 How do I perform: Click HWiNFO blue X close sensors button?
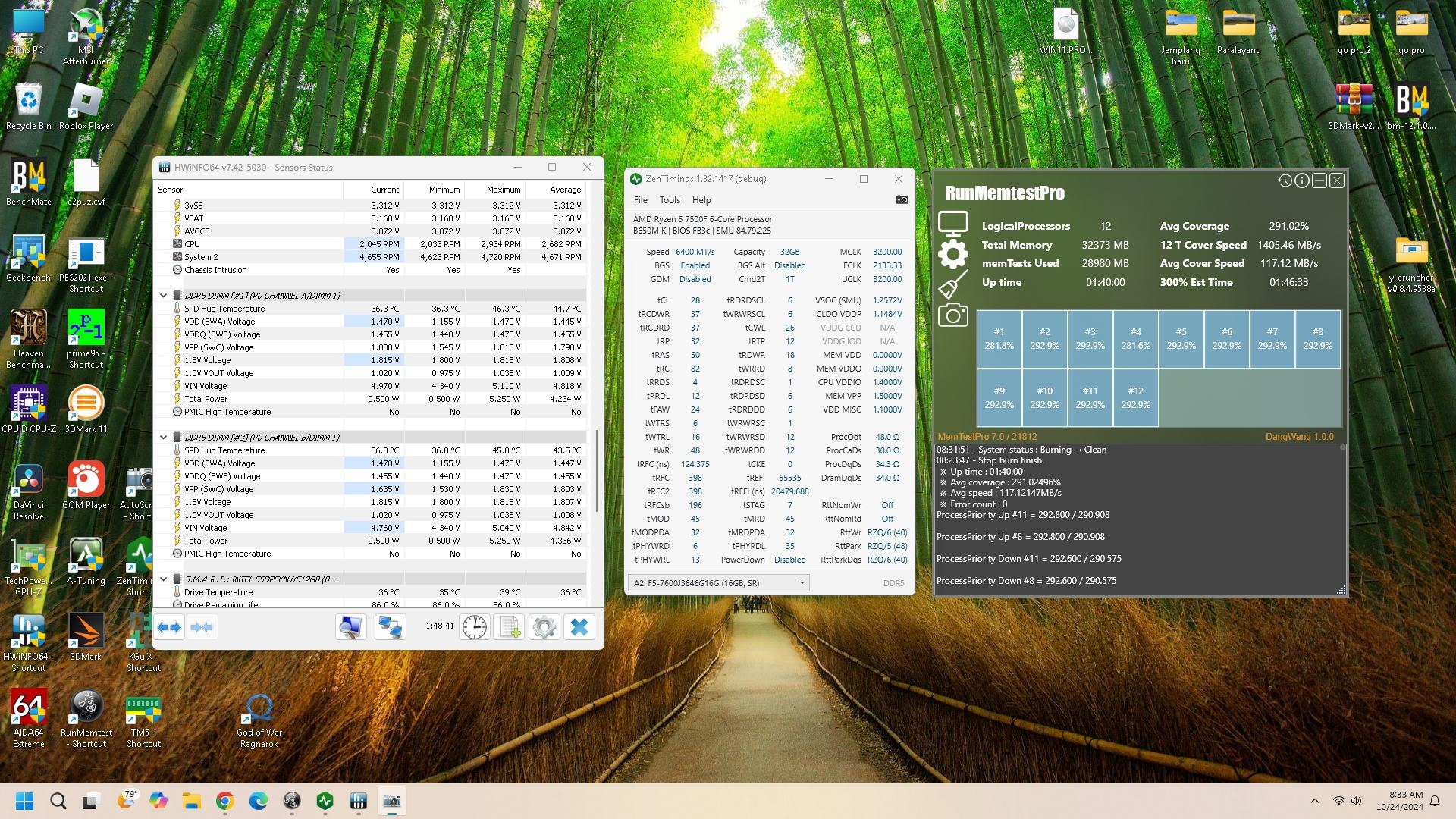click(x=579, y=627)
